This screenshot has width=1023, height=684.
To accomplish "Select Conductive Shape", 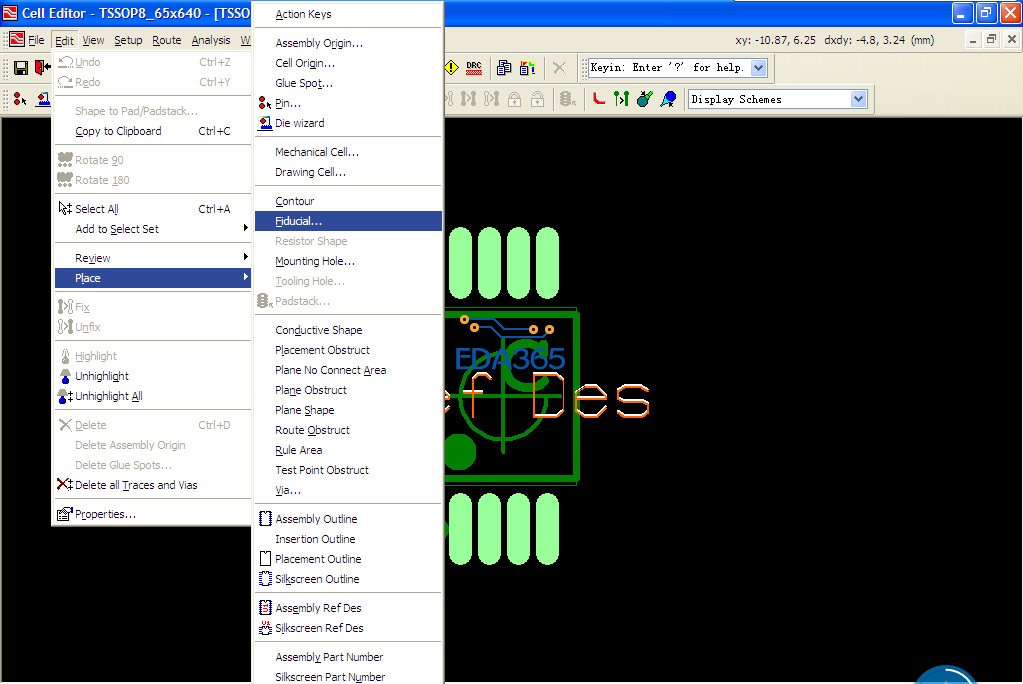I will pyautogui.click(x=348, y=330).
